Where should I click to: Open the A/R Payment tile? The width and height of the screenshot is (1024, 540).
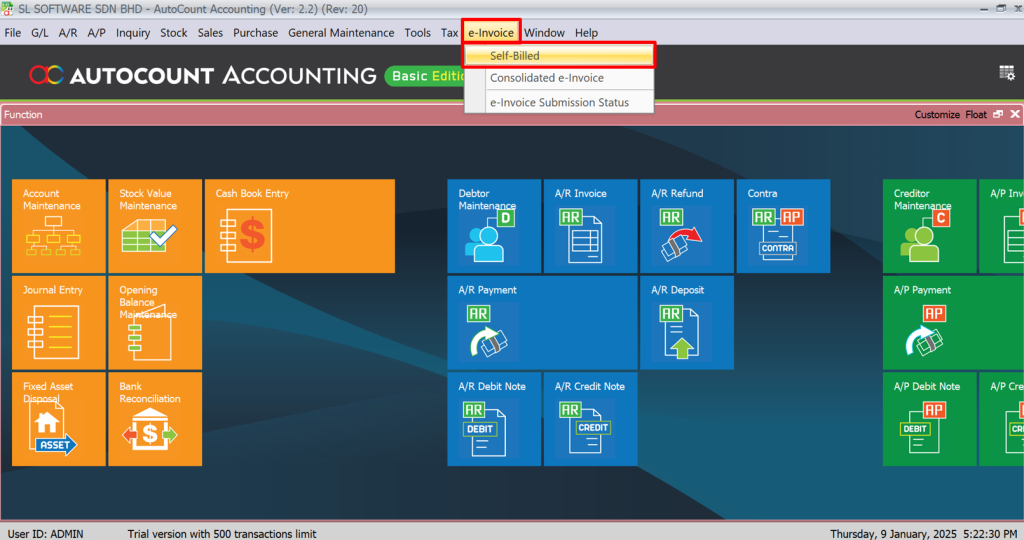[x=542, y=323]
